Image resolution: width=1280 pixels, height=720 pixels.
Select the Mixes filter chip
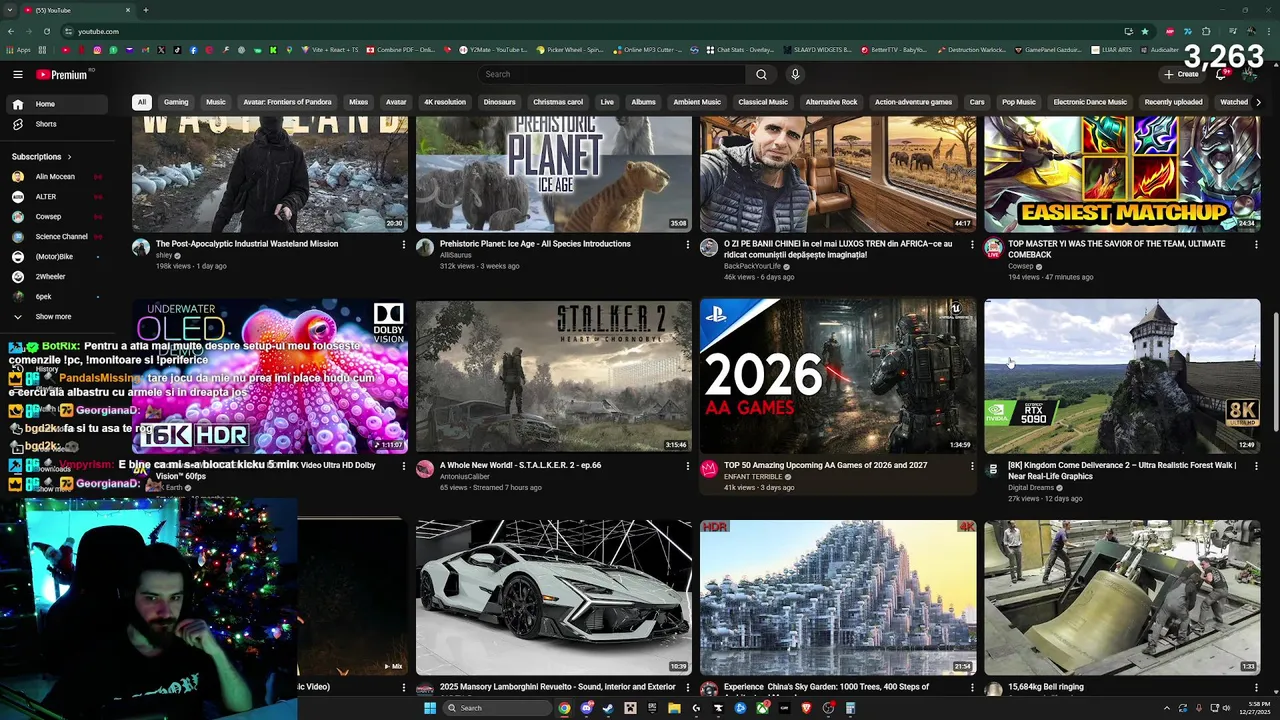(x=358, y=102)
